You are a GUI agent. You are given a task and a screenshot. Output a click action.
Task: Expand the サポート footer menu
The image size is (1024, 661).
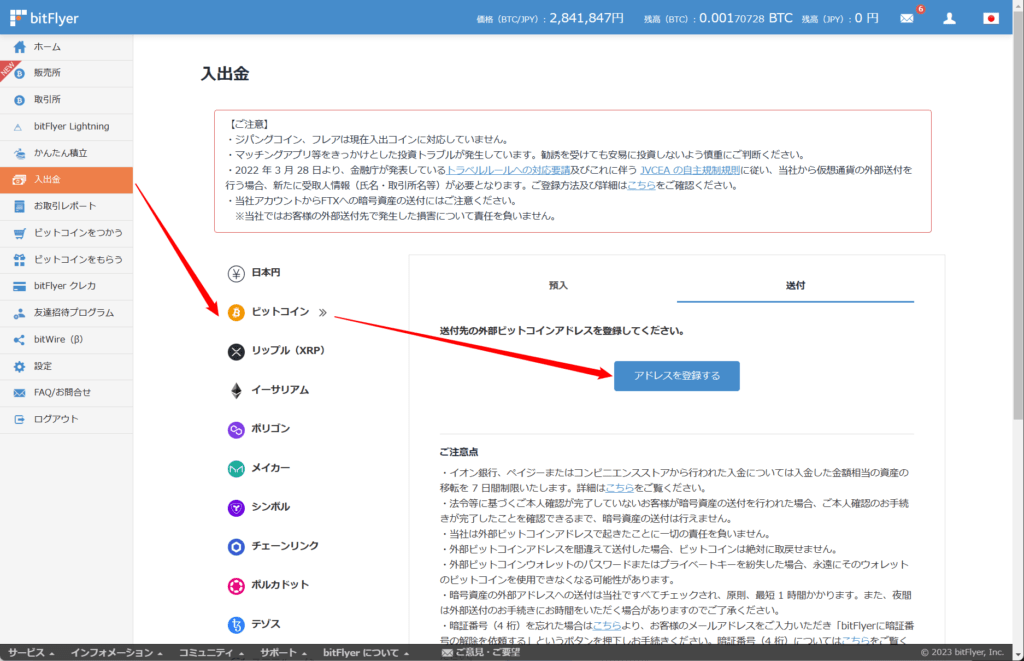click(283, 653)
